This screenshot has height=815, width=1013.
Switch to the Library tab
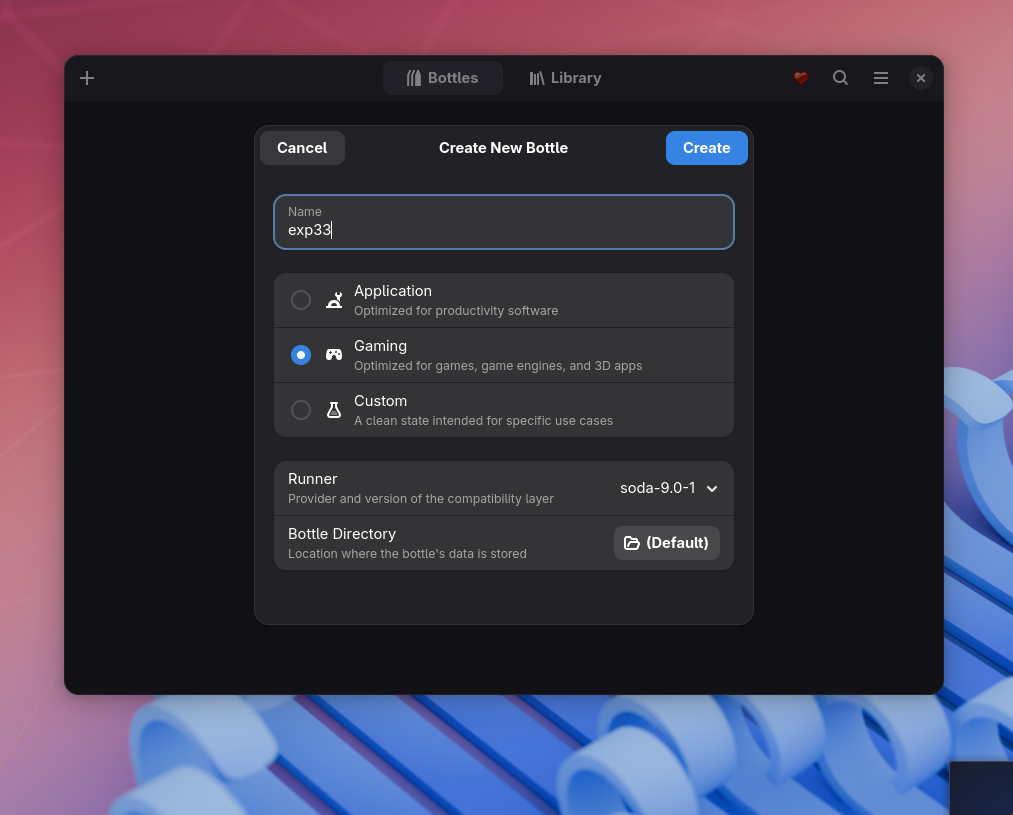tap(565, 78)
